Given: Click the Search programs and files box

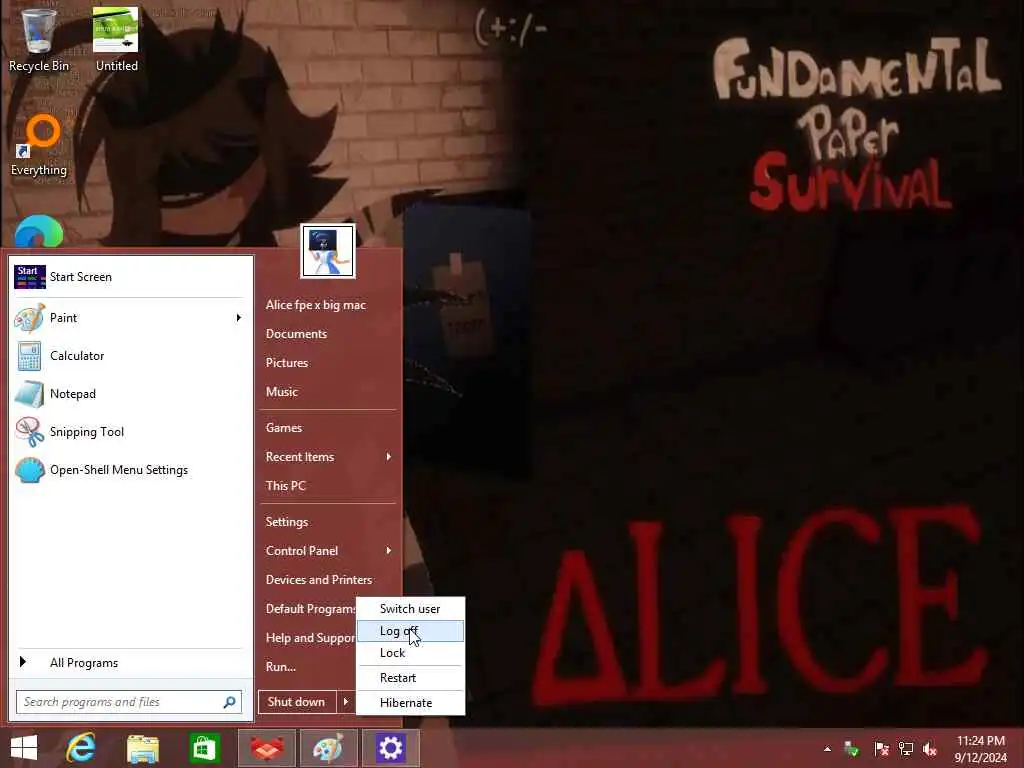Looking at the screenshot, I should click(129, 702).
